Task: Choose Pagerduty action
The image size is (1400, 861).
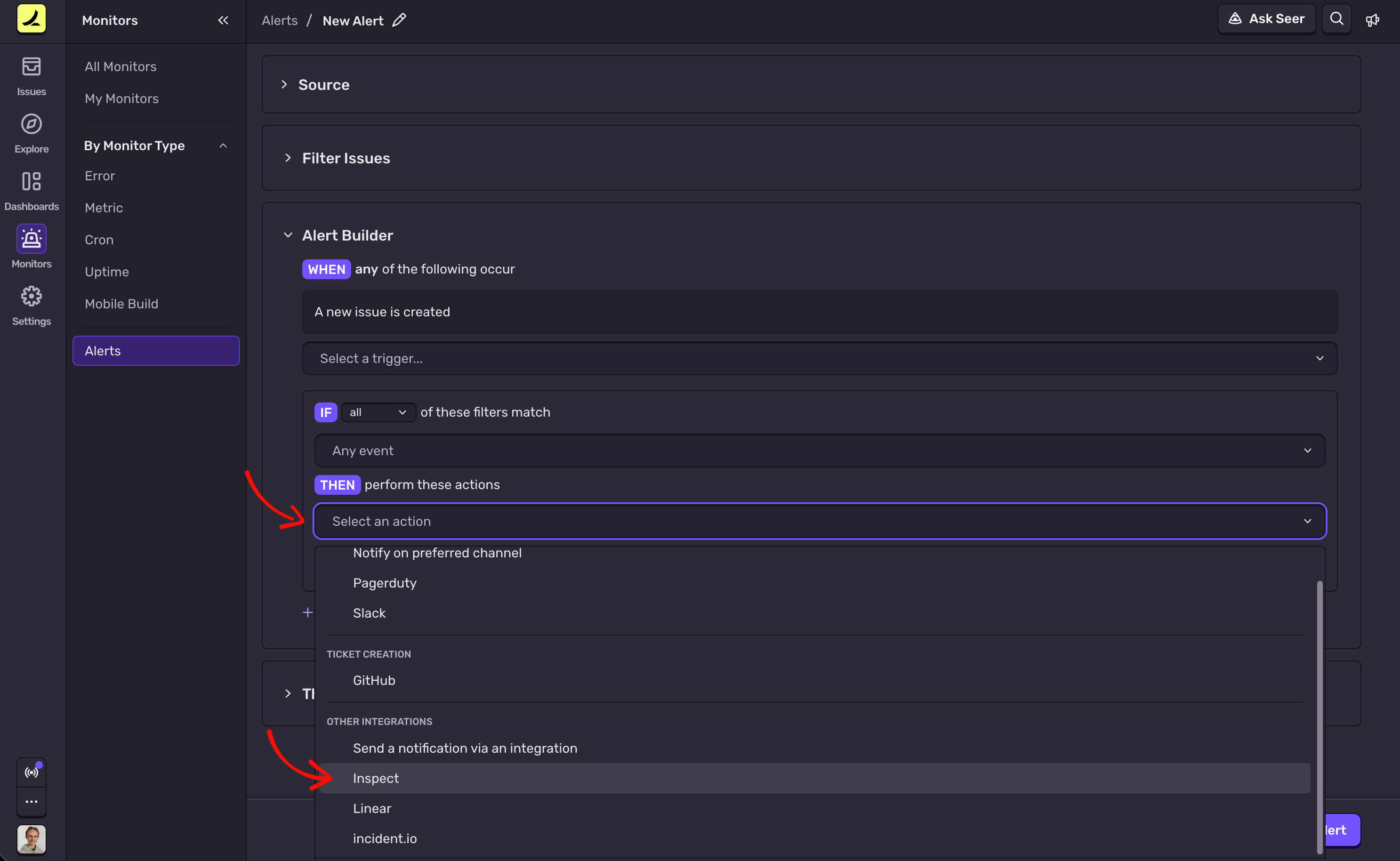Action: pyautogui.click(x=814, y=583)
